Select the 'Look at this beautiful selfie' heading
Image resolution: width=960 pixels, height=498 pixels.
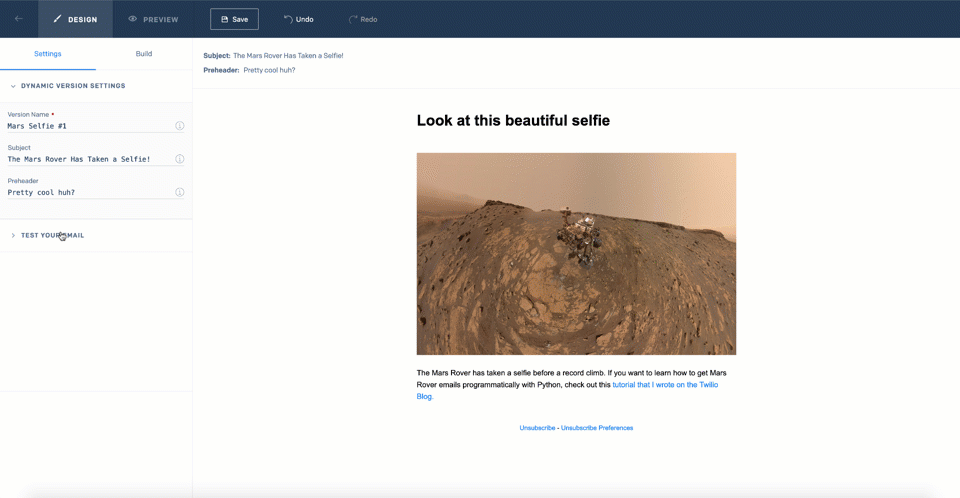[x=513, y=121]
